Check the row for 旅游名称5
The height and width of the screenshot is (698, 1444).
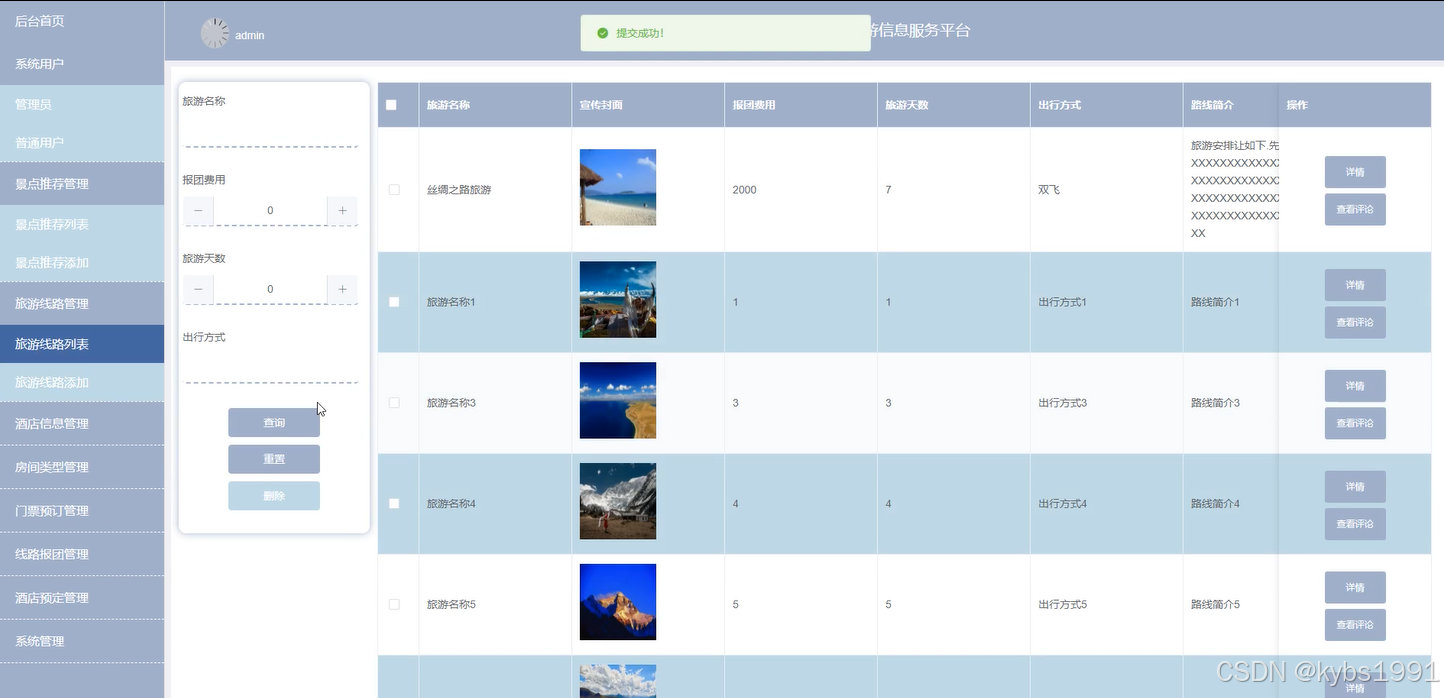pyautogui.click(x=394, y=604)
